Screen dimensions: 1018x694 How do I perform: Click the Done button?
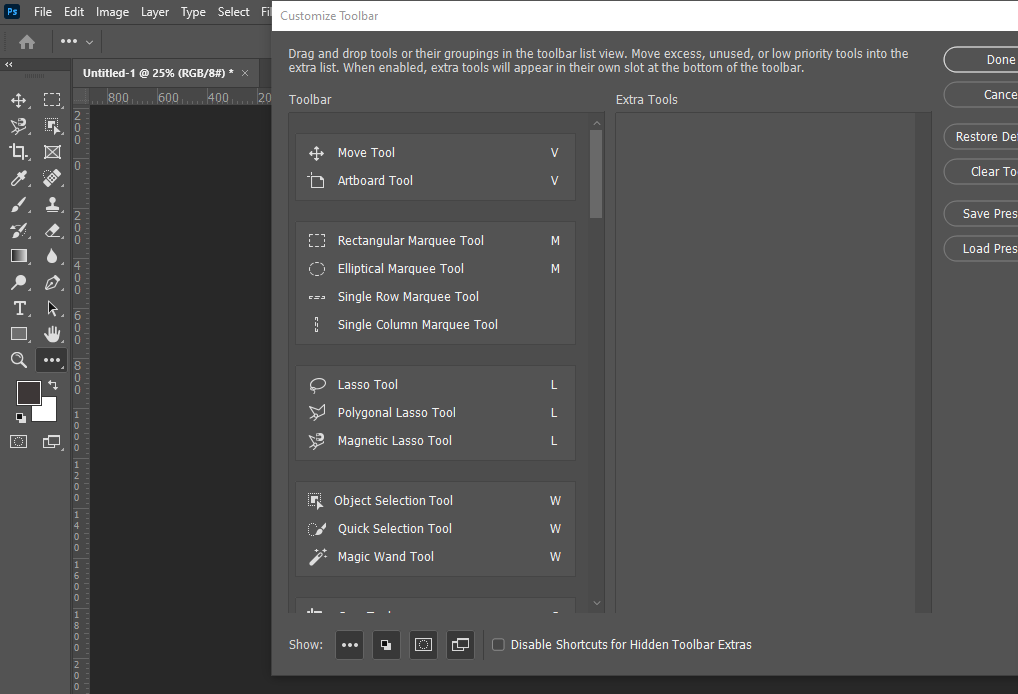(x=981, y=60)
